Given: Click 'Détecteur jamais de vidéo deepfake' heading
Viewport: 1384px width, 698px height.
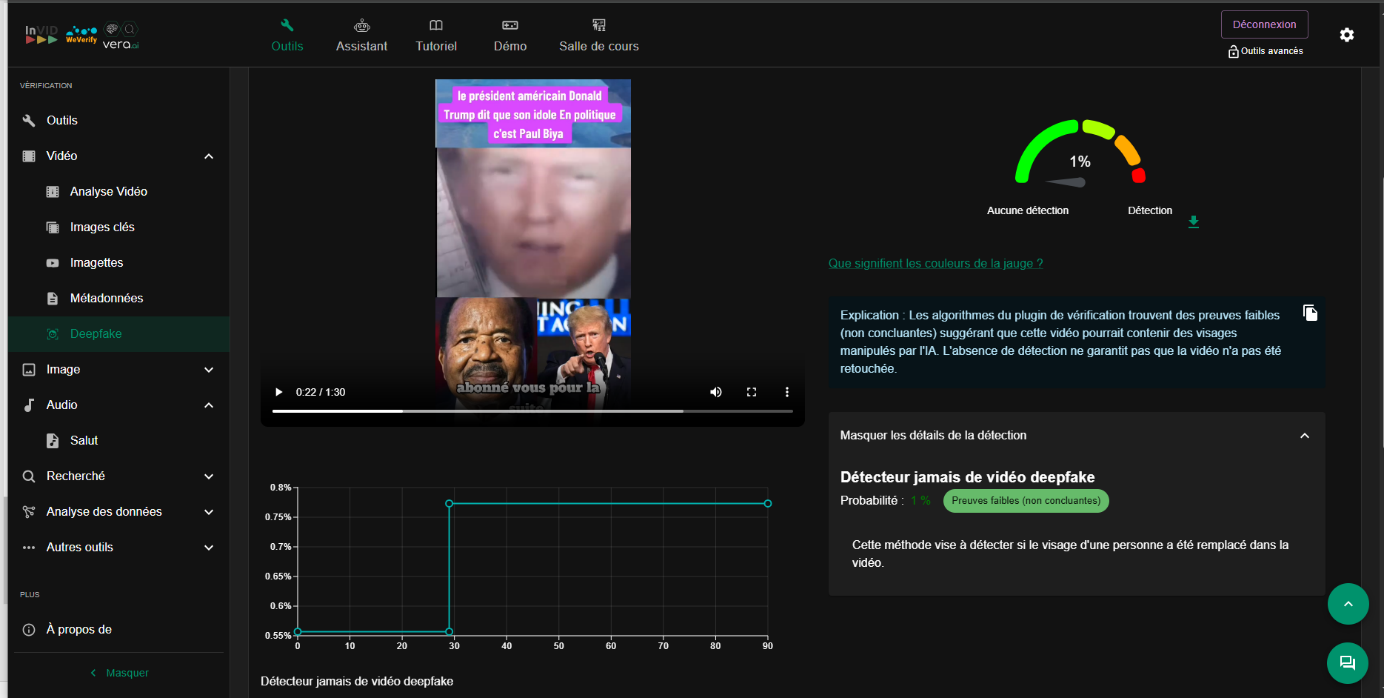Looking at the screenshot, I should [967, 477].
